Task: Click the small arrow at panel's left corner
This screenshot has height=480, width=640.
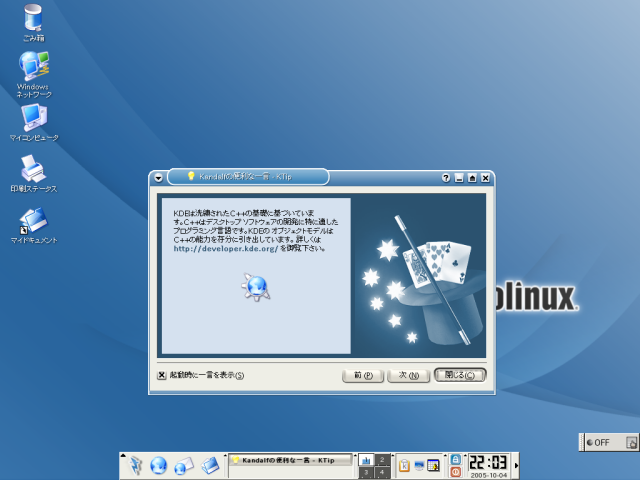Action: pyautogui.click(x=123, y=456)
